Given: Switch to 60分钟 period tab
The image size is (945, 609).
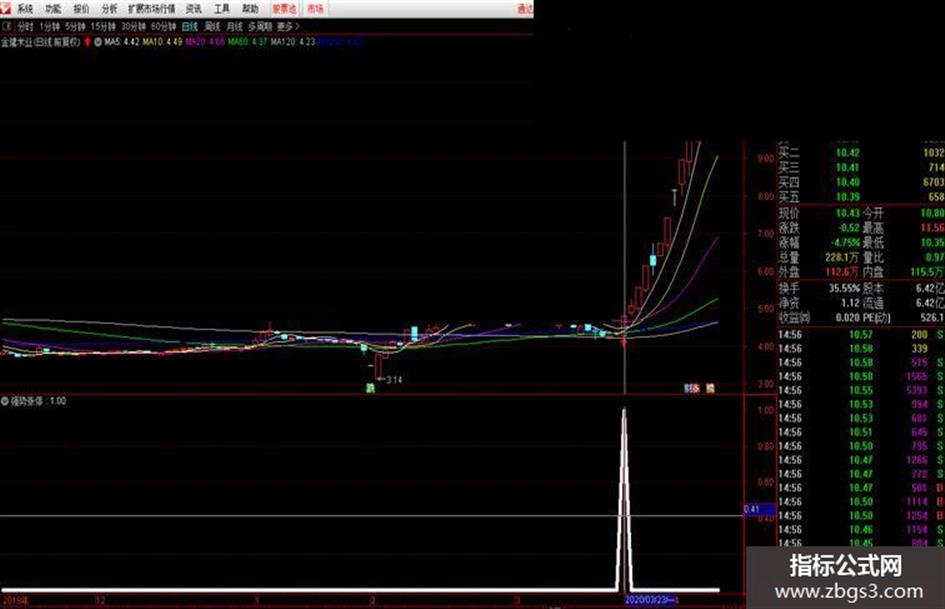Looking at the screenshot, I should click(163, 27).
